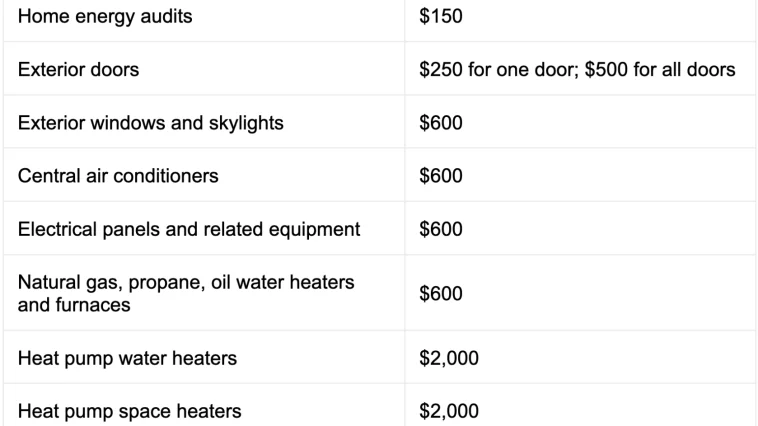This screenshot has width=758, height=426.
Task: Click the word "skylights" in the table
Action: (x=246, y=123)
